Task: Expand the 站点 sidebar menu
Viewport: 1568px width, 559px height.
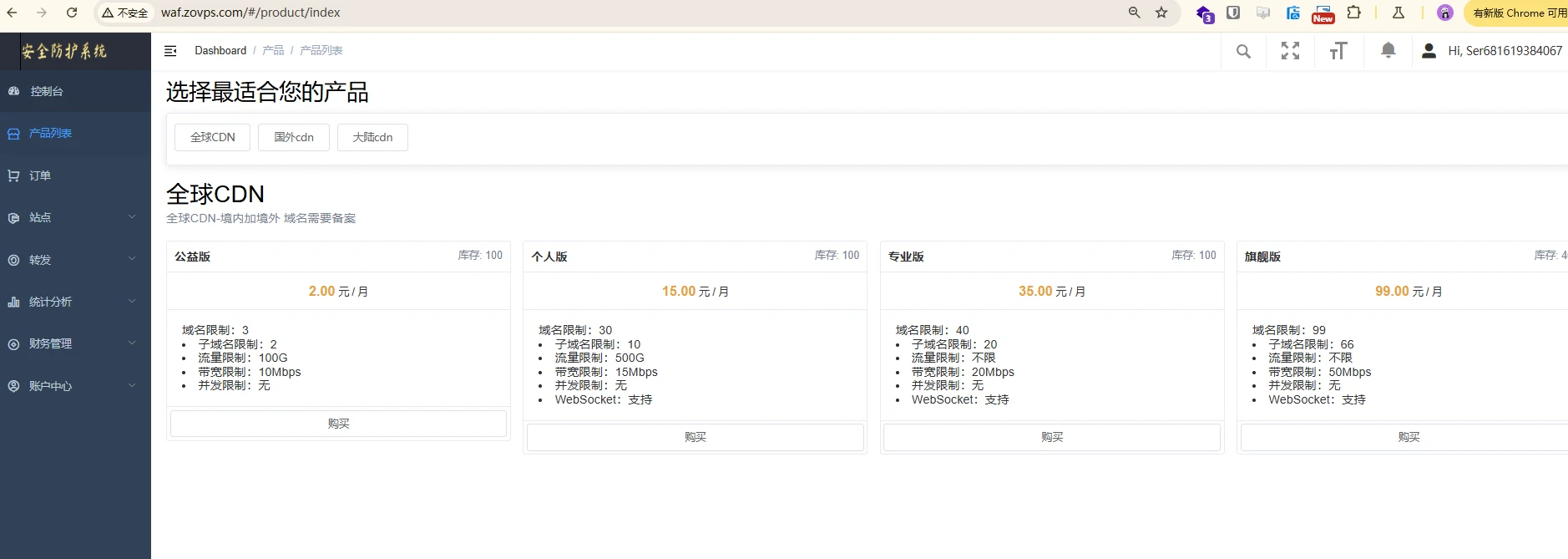Action: [x=75, y=217]
